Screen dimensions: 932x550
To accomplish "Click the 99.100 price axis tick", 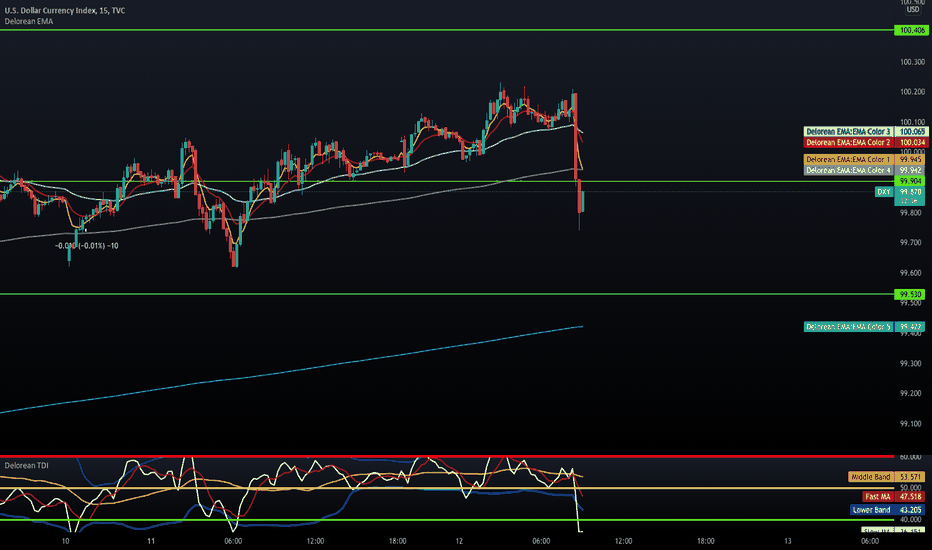I will 911,424.
